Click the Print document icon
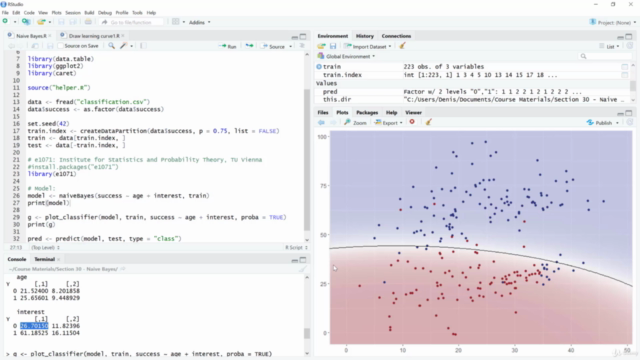640x360 pixels. coord(88,22)
